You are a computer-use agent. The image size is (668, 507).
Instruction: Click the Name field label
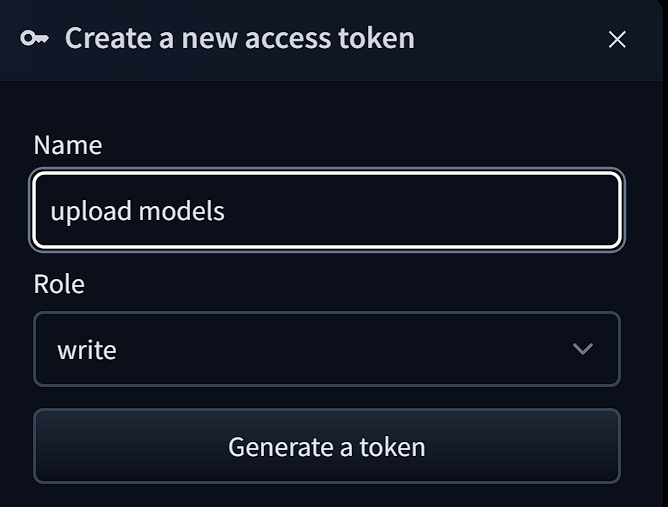68,145
